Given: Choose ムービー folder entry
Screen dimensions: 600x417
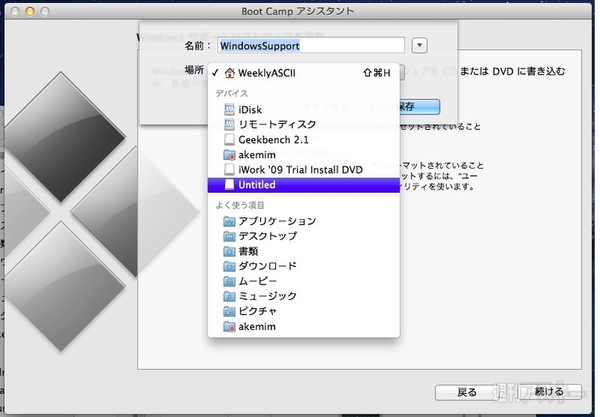Looking at the screenshot, I should (x=304, y=282).
